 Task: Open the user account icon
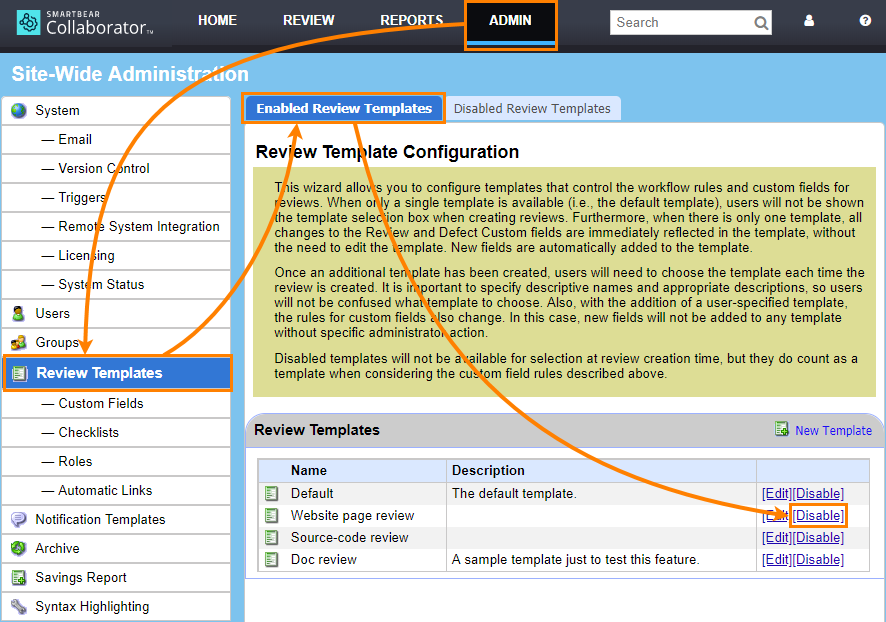click(808, 20)
